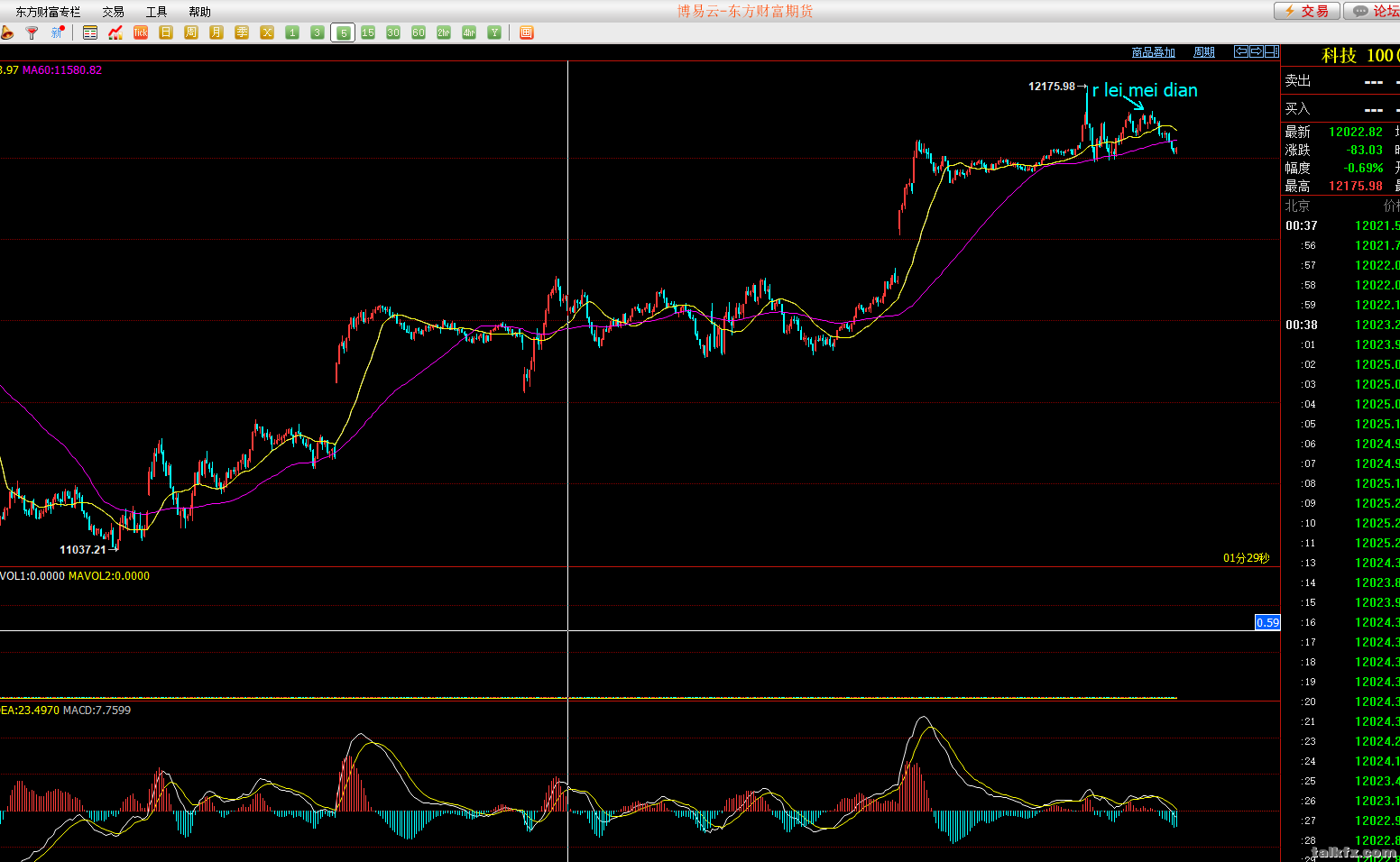The width and height of the screenshot is (1400, 862).
Task: Click the 'r lei mei dian' chart annotation
Action: pyautogui.click(x=1145, y=90)
